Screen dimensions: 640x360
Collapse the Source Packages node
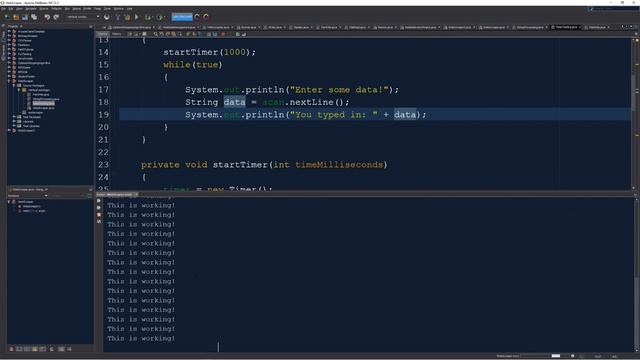[14, 86]
